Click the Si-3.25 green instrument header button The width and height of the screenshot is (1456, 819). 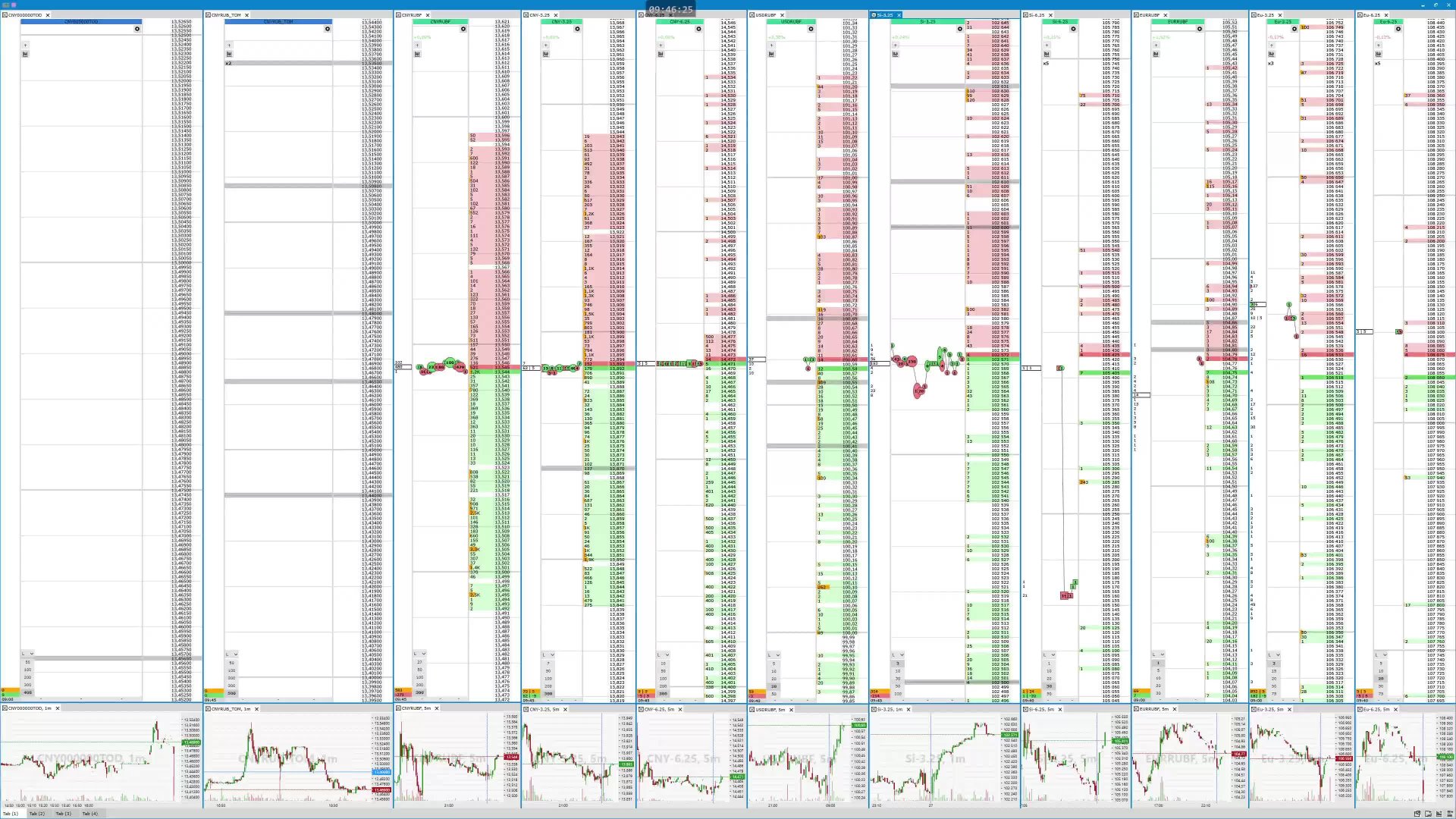(x=927, y=21)
